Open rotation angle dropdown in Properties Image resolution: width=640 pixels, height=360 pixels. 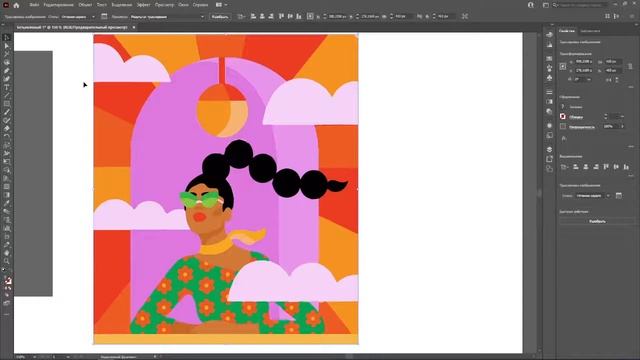(589, 80)
